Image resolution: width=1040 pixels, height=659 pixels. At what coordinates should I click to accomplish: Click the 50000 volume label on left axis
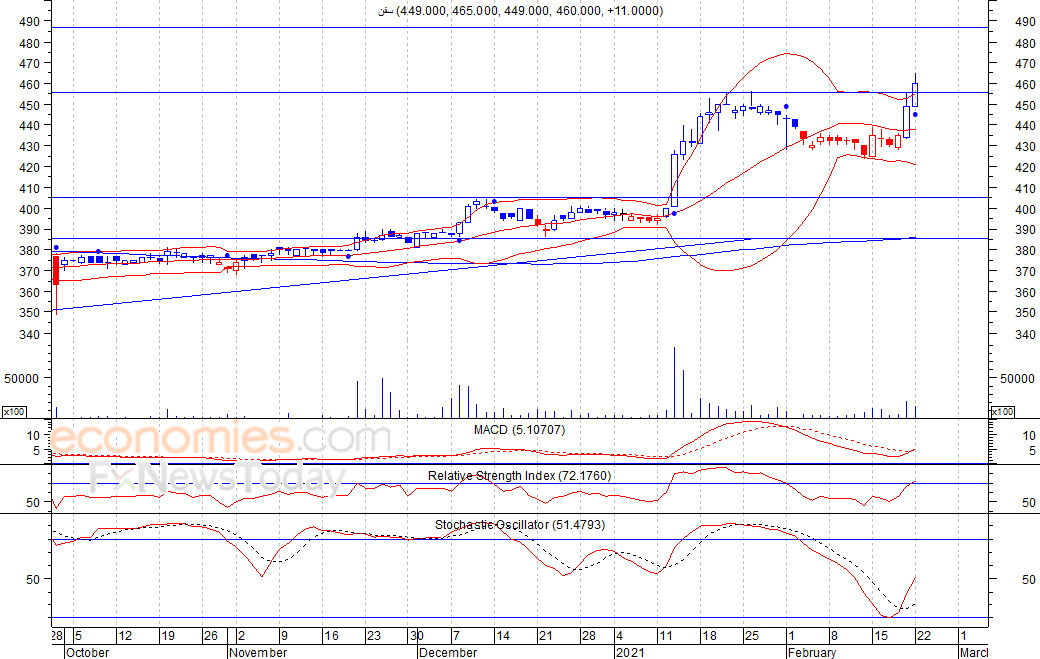(21, 379)
